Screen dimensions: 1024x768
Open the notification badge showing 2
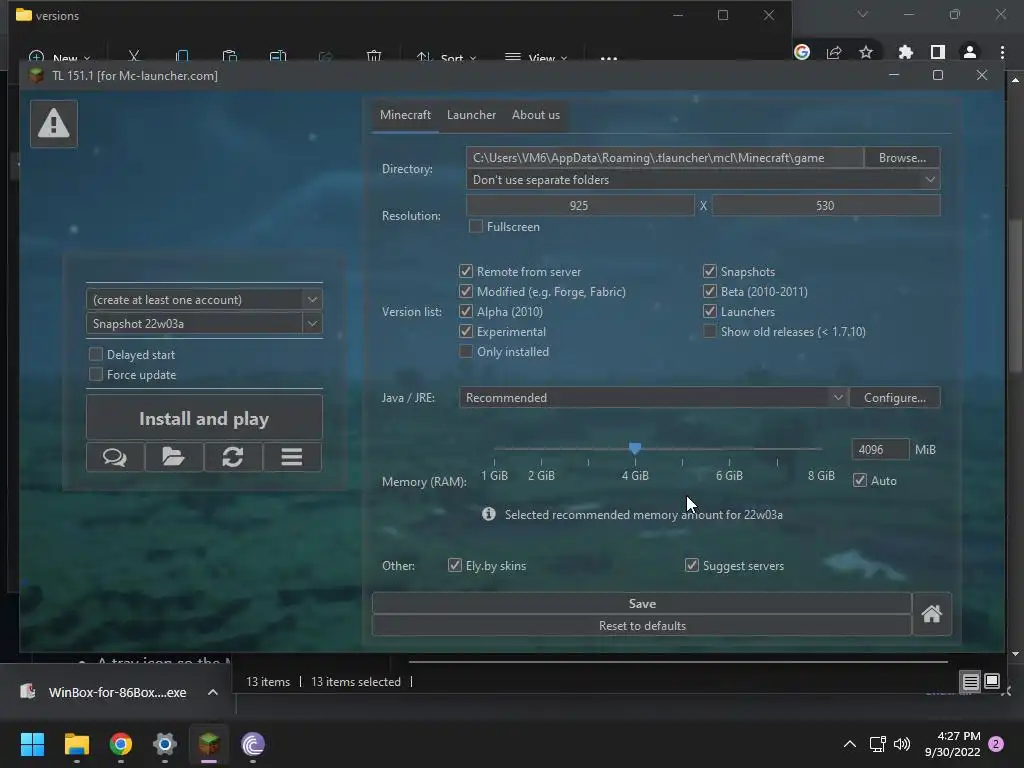pyautogui.click(x=996, y=744)
